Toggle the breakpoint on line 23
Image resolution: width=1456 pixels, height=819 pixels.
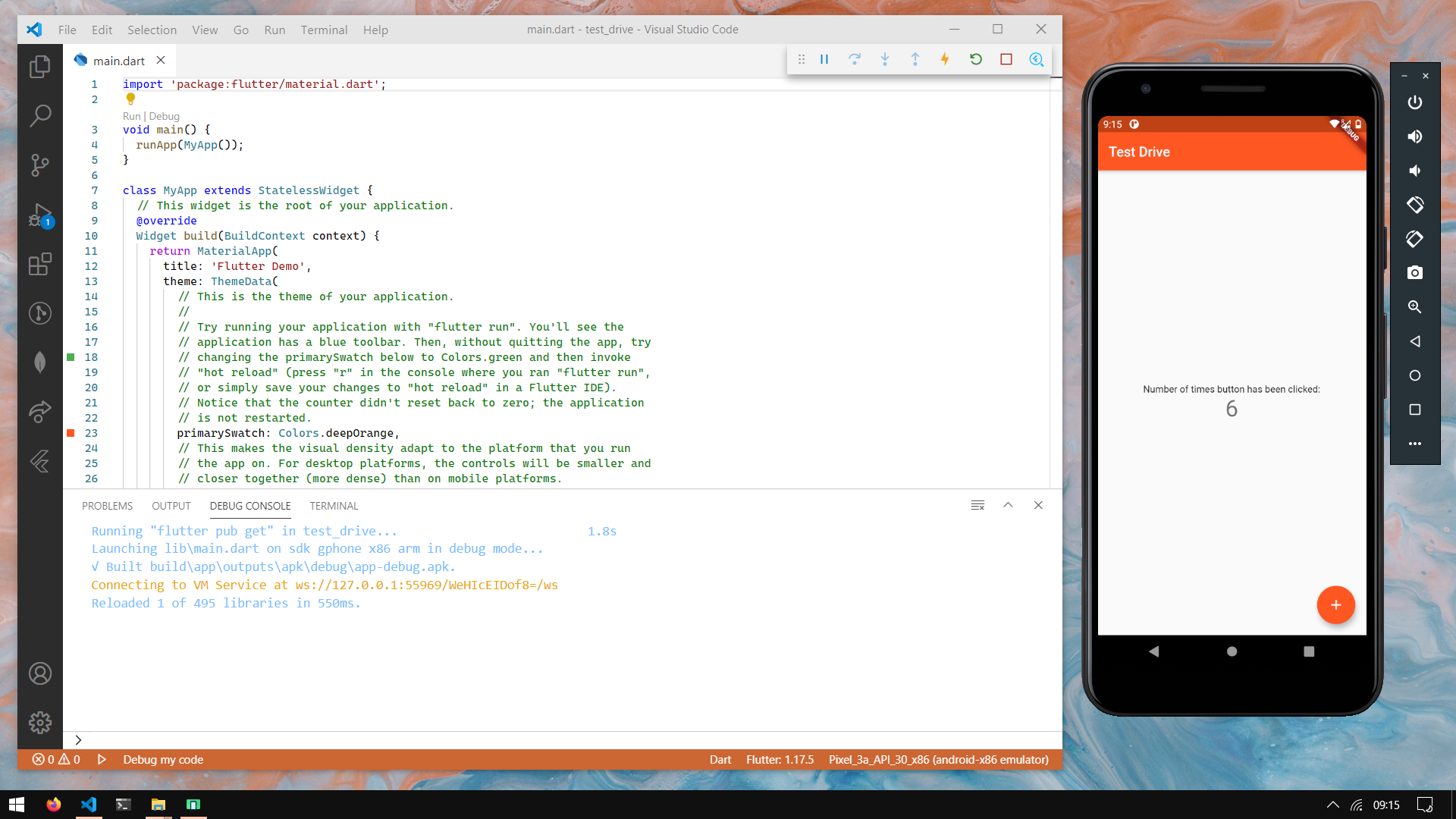pos(71,433)
